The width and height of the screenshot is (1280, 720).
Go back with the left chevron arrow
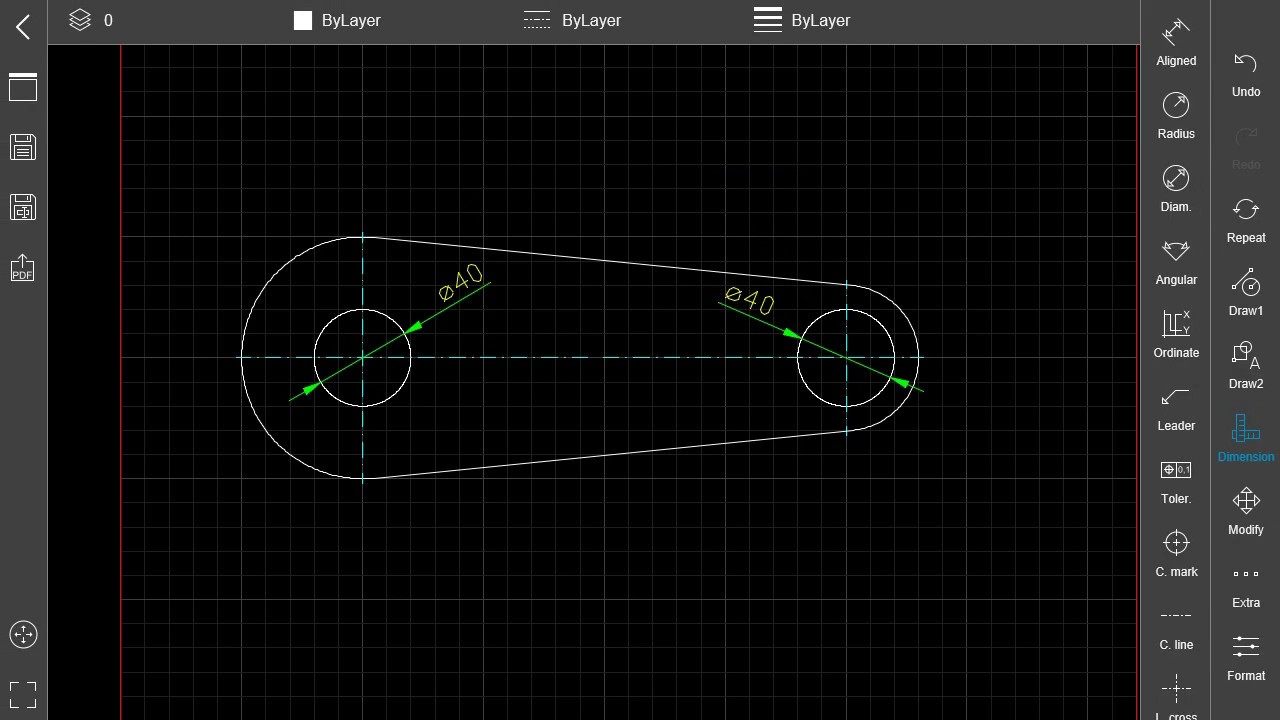tap(23, 27)
